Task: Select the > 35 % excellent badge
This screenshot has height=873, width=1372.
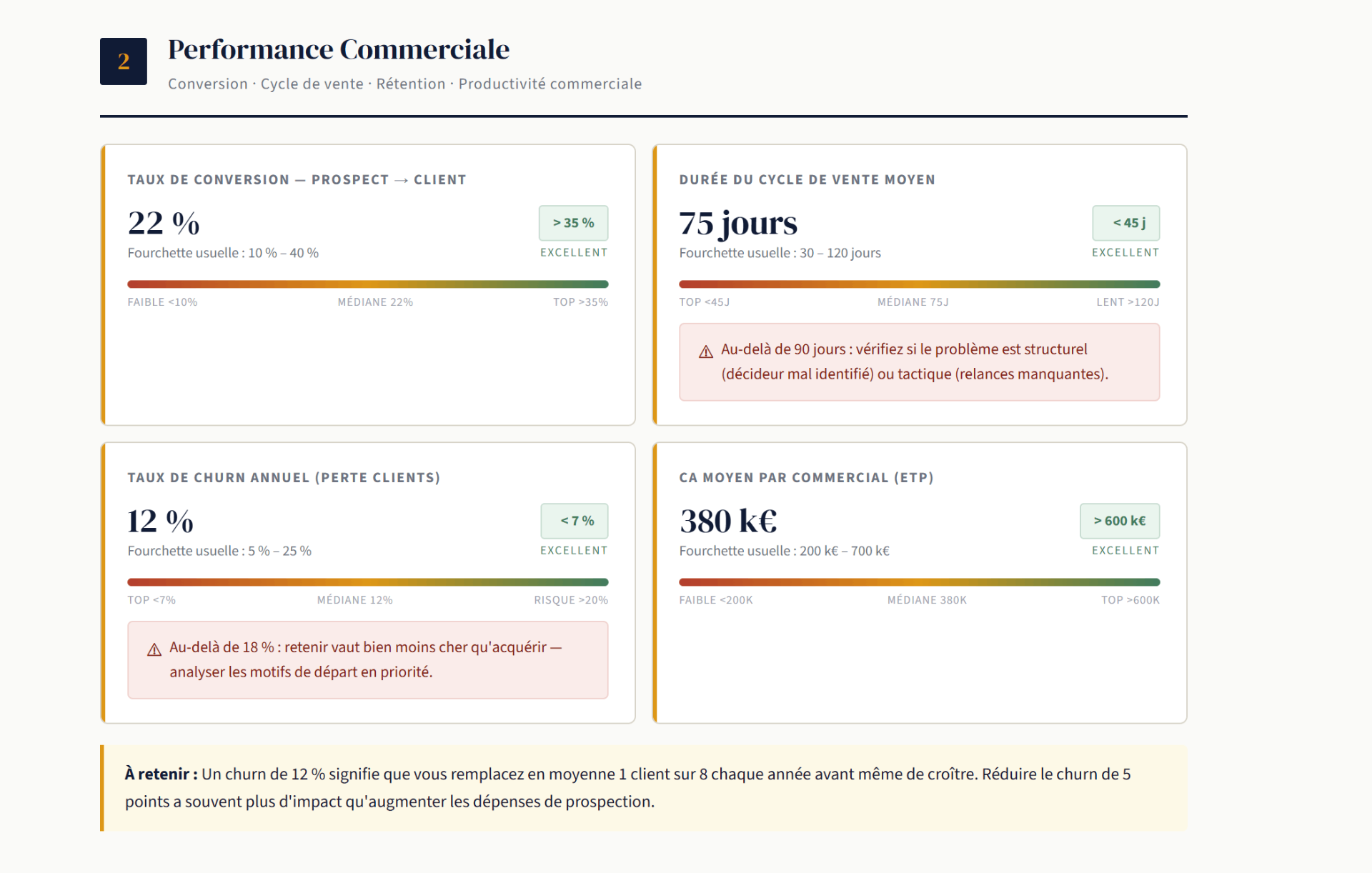Action: pyautogui.click(x=573, y=223)
